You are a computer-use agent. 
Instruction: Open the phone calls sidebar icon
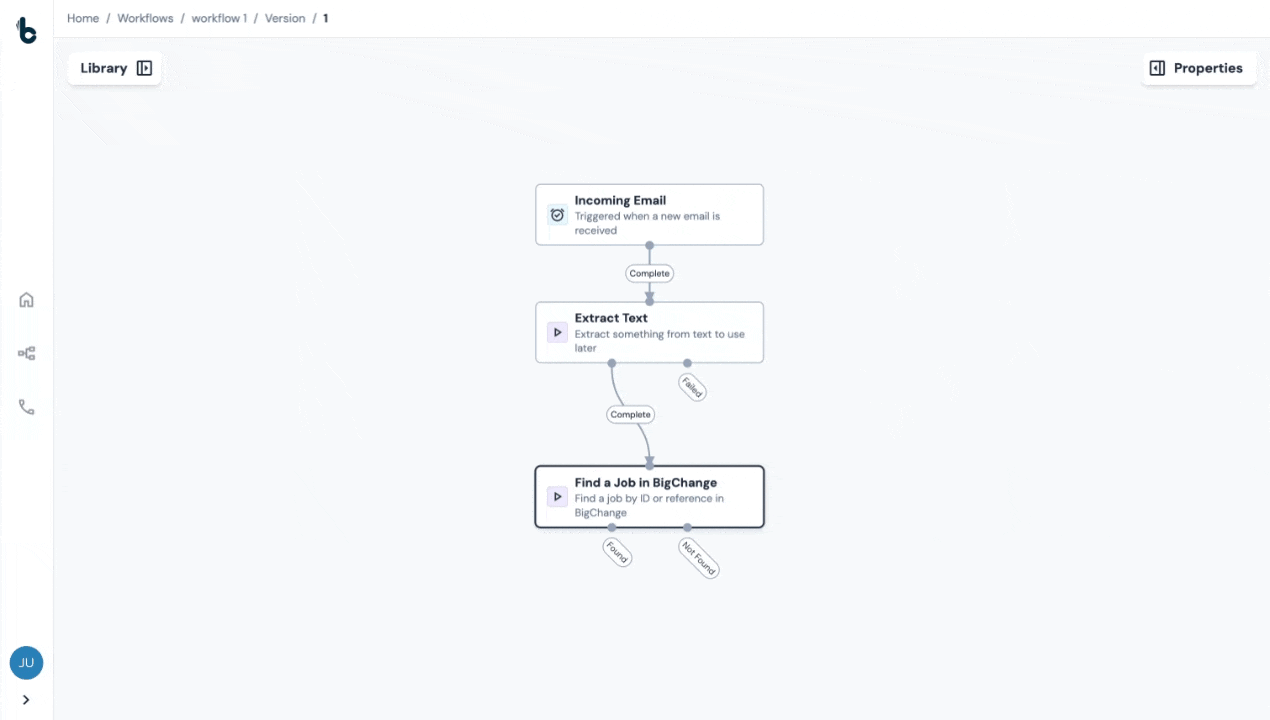click(x=27, y=407)
